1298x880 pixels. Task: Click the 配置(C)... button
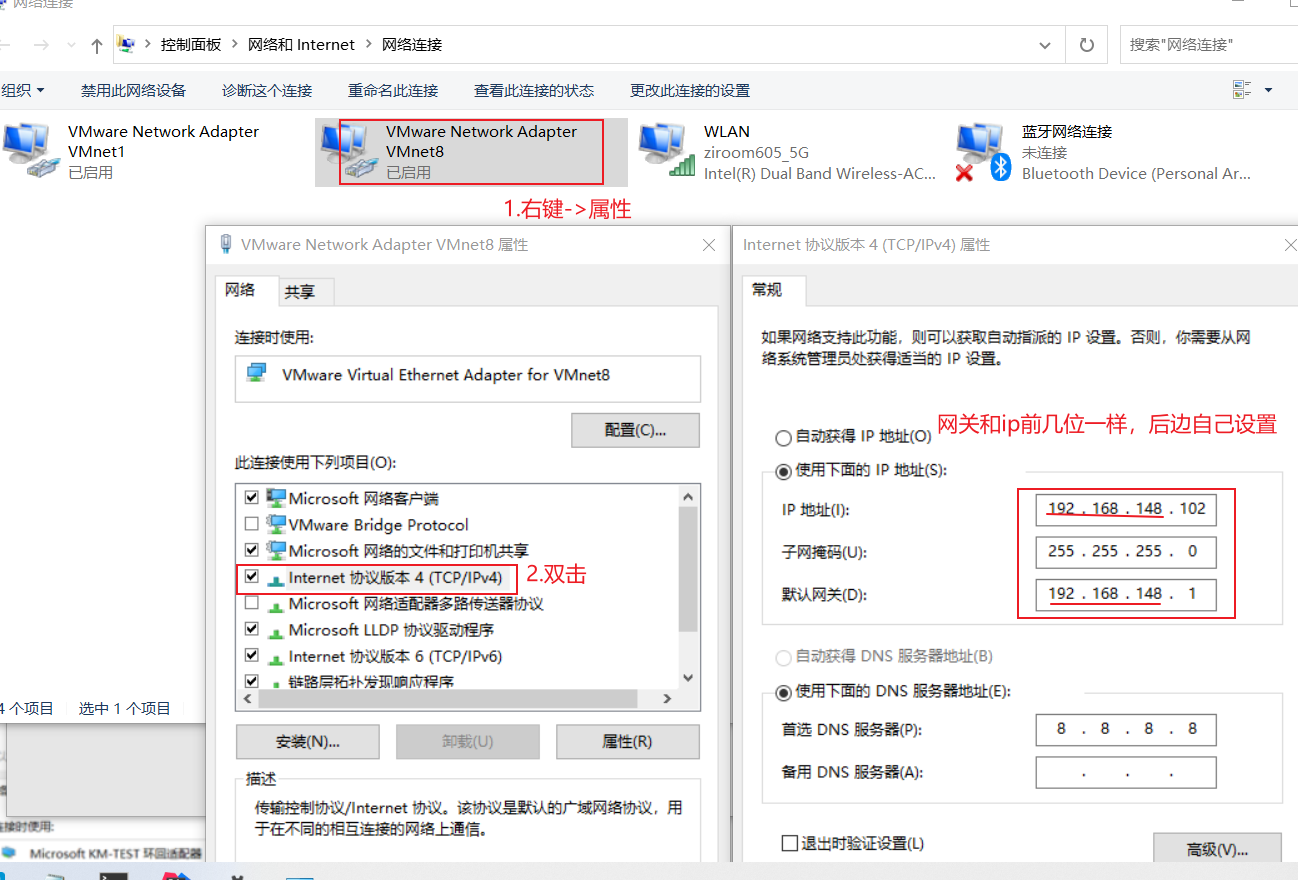[636, 430]
